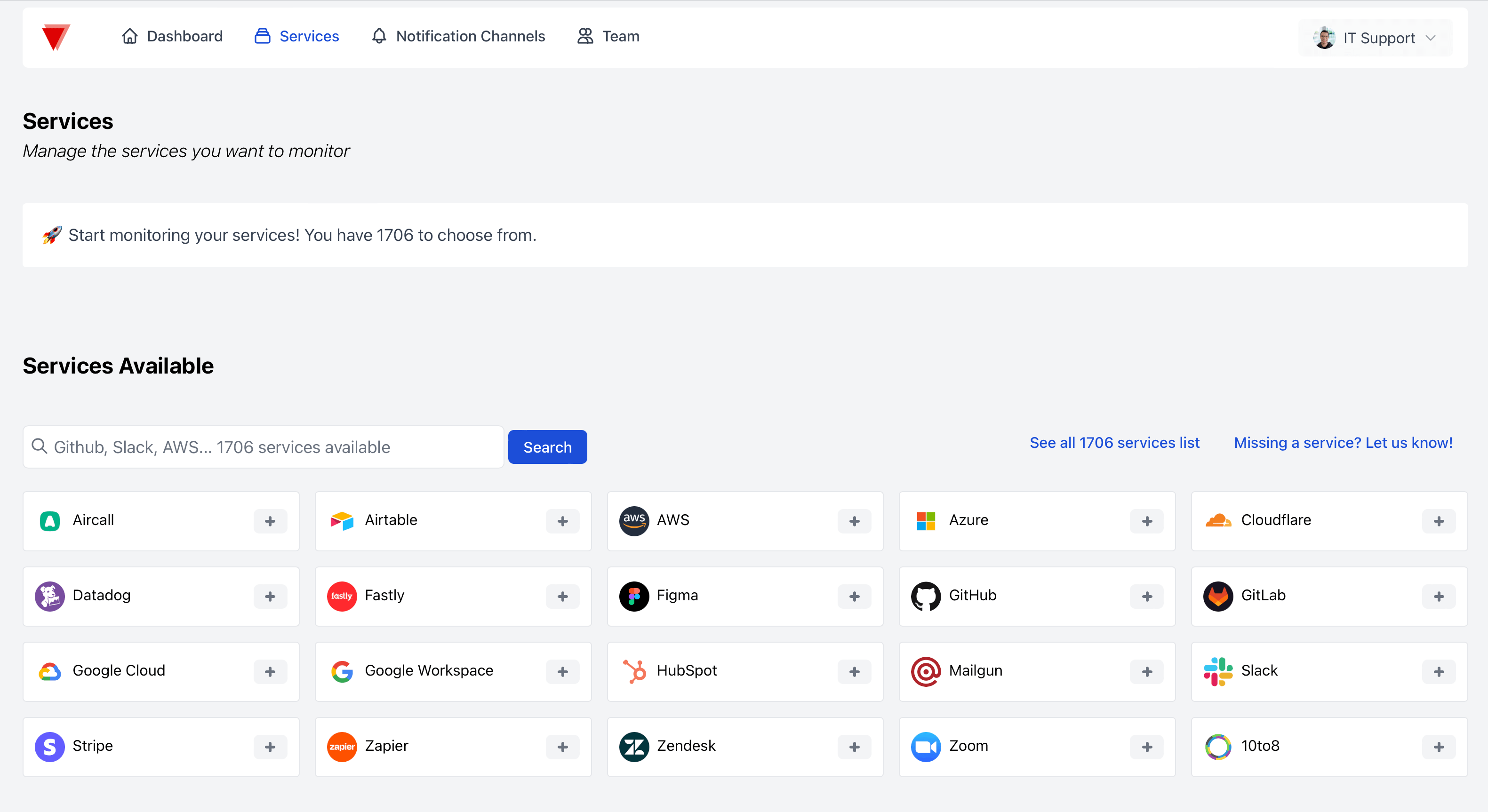Click the Fastly red logo icon
The image size is (1488, 812).
click(x=342, y=596)
